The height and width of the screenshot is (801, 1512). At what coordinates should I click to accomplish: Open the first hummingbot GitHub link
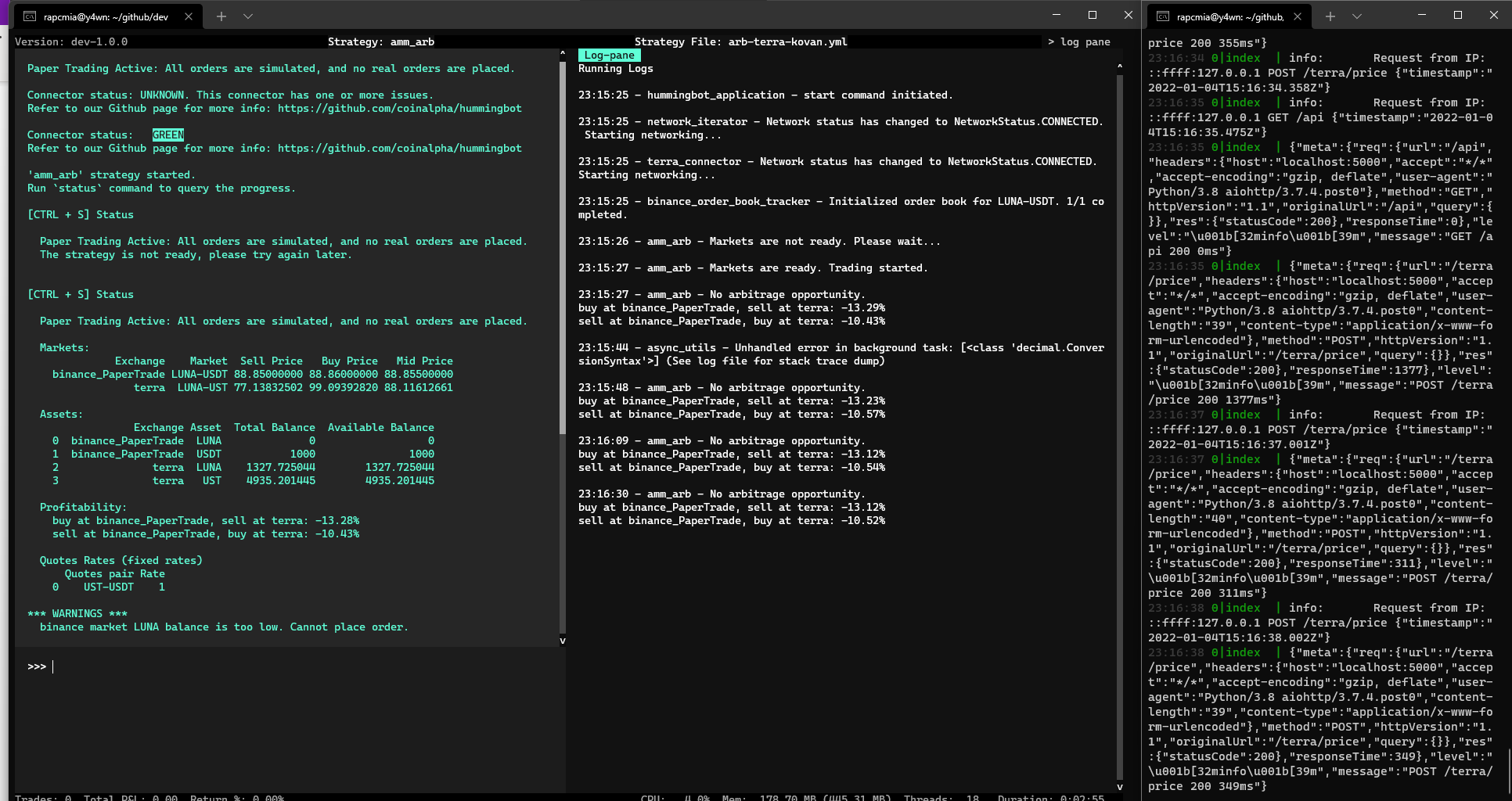(x=399, y=108)
